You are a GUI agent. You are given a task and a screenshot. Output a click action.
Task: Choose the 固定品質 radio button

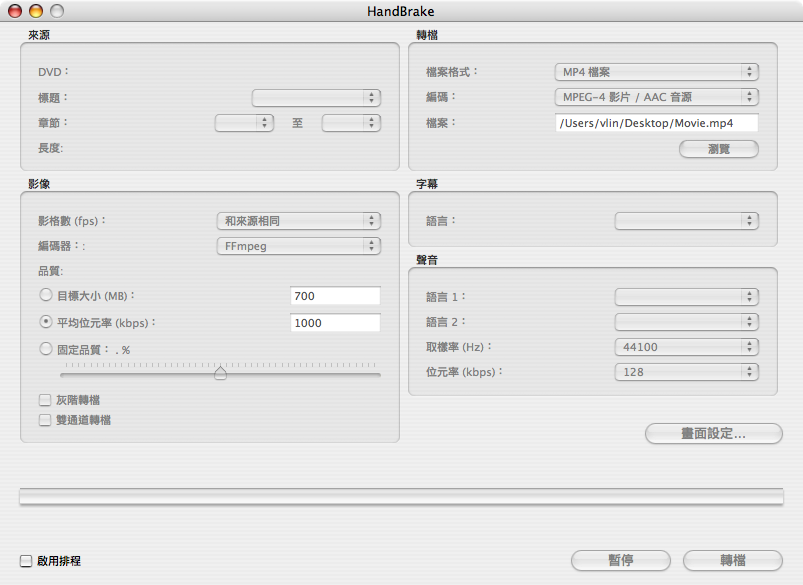46,349
